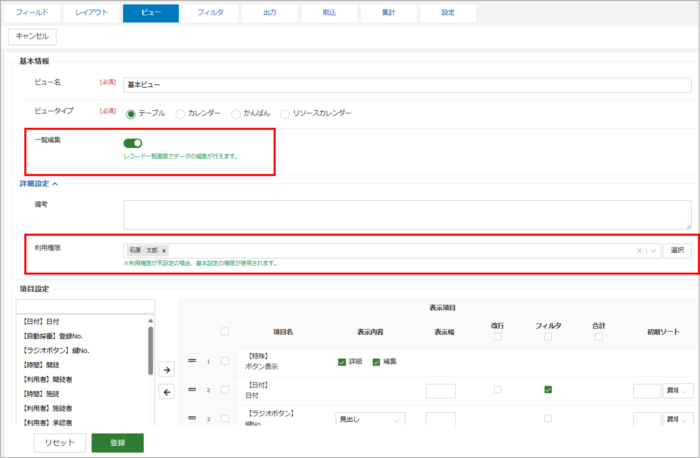Add selected field with right arrow button

pyautogui.click(x=167, y=370)
